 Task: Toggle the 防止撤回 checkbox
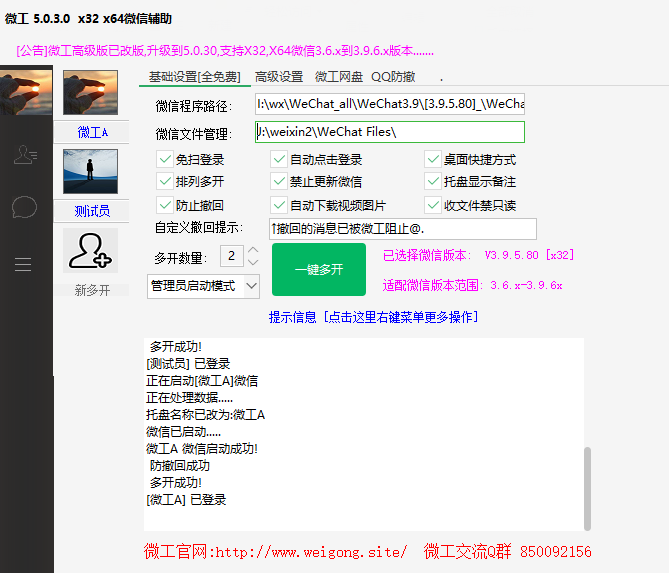coord(165,205)
